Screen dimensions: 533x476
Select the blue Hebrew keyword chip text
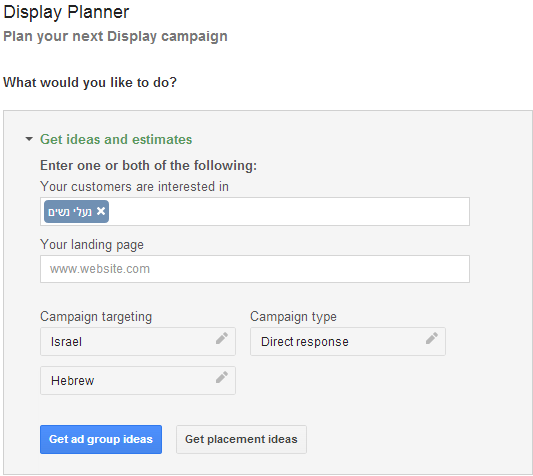point(70,212)
